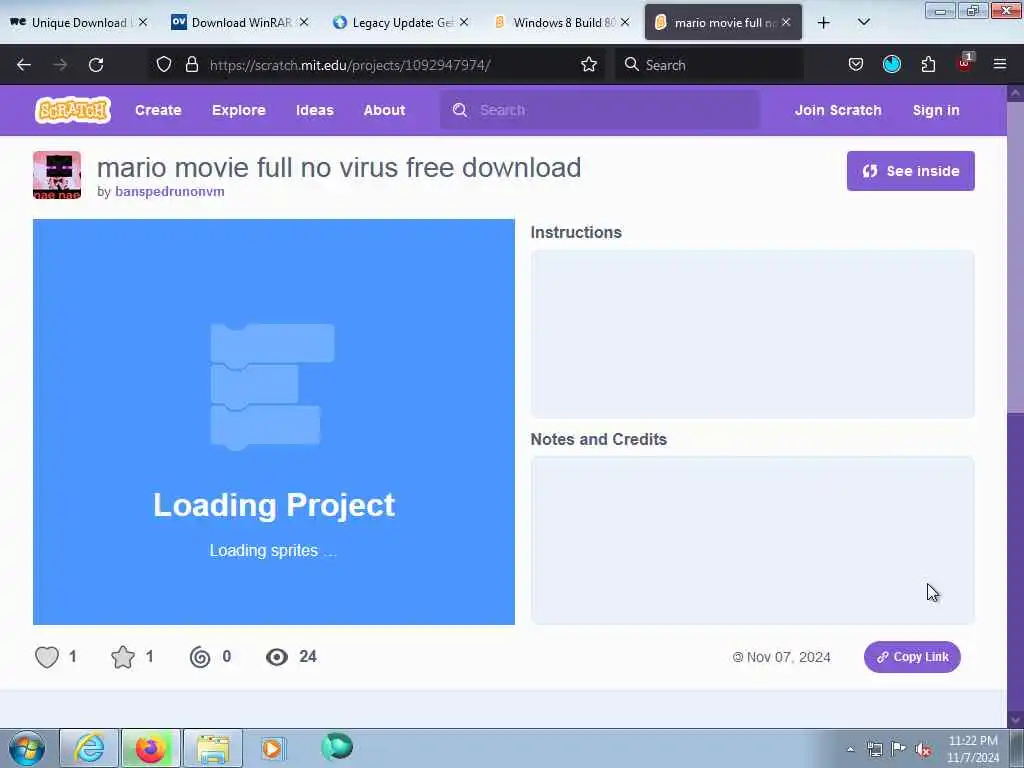Viewport: 1024px width, 768px height.
Task: Focus the Firefox Search box
Action: (x=709, y=65)
